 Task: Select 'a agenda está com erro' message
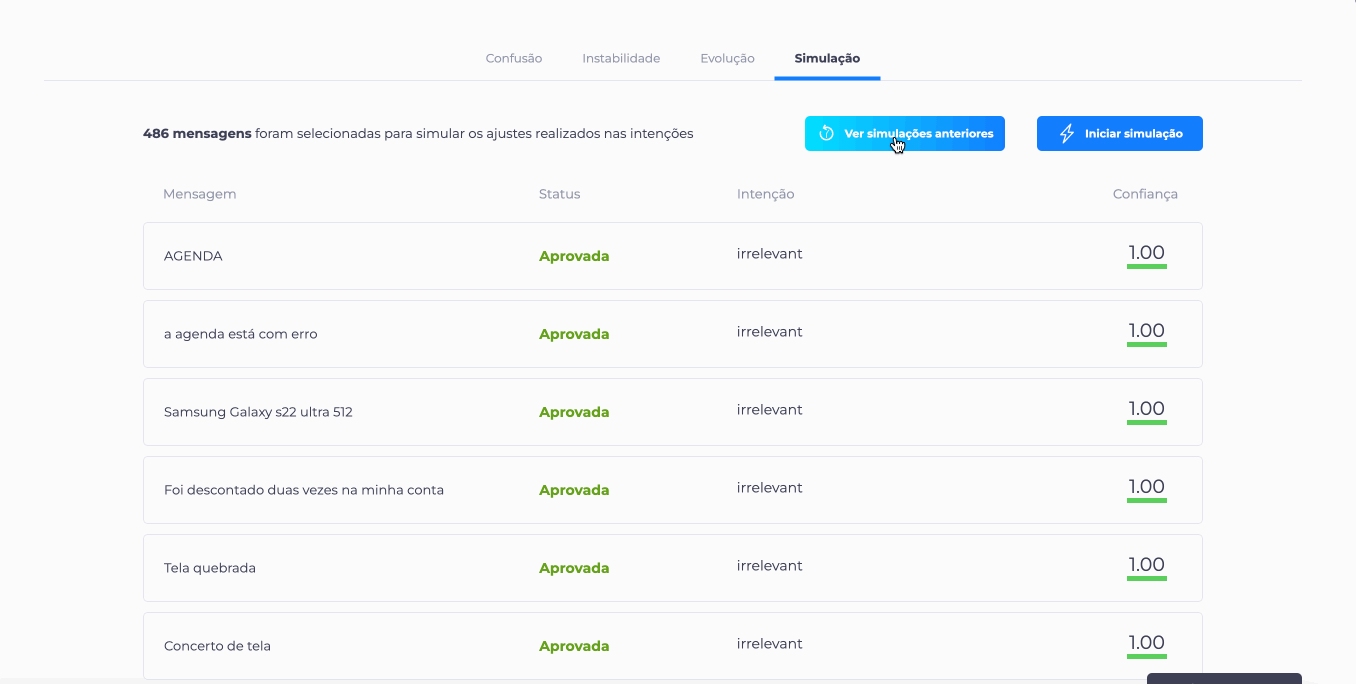click(x=673, y=334)
